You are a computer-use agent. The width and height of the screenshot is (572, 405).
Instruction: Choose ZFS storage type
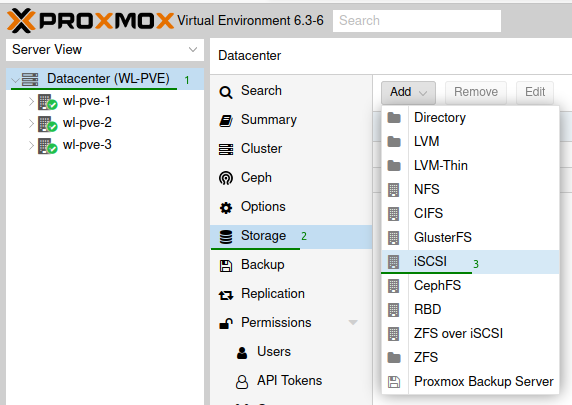470,358
